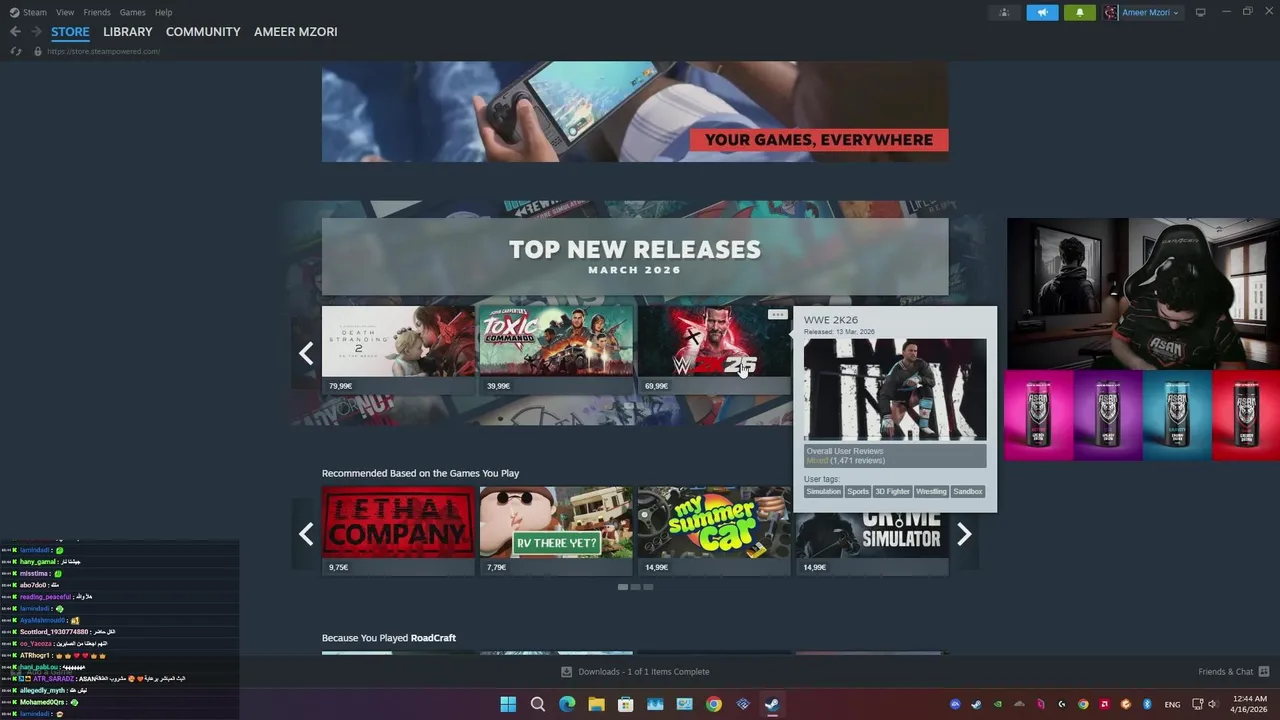
Task: Click the Steam icon on the taskbar
Action: 772,704
